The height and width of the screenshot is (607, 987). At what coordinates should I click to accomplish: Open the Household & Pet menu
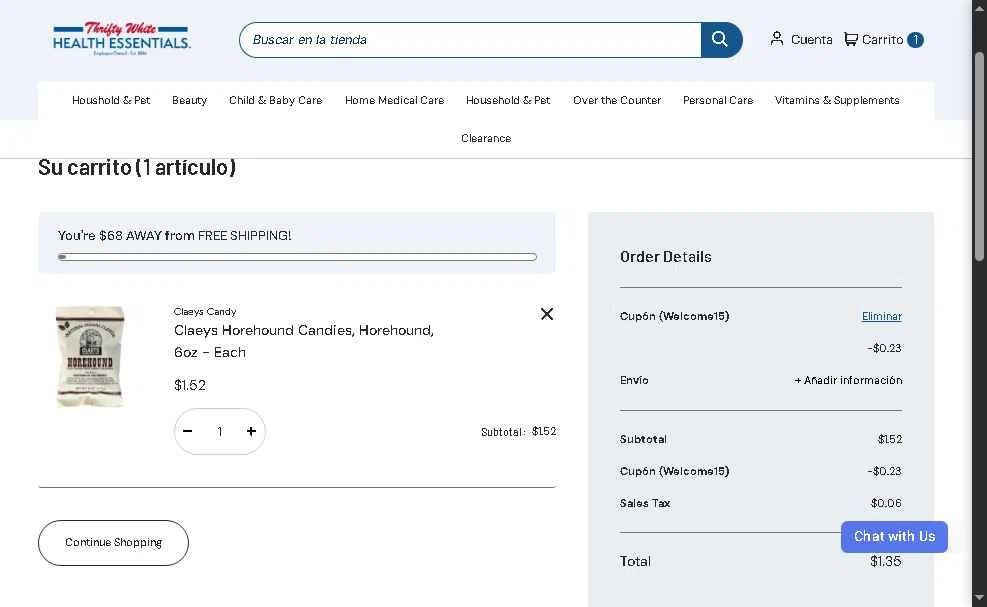tap(508, 100)
